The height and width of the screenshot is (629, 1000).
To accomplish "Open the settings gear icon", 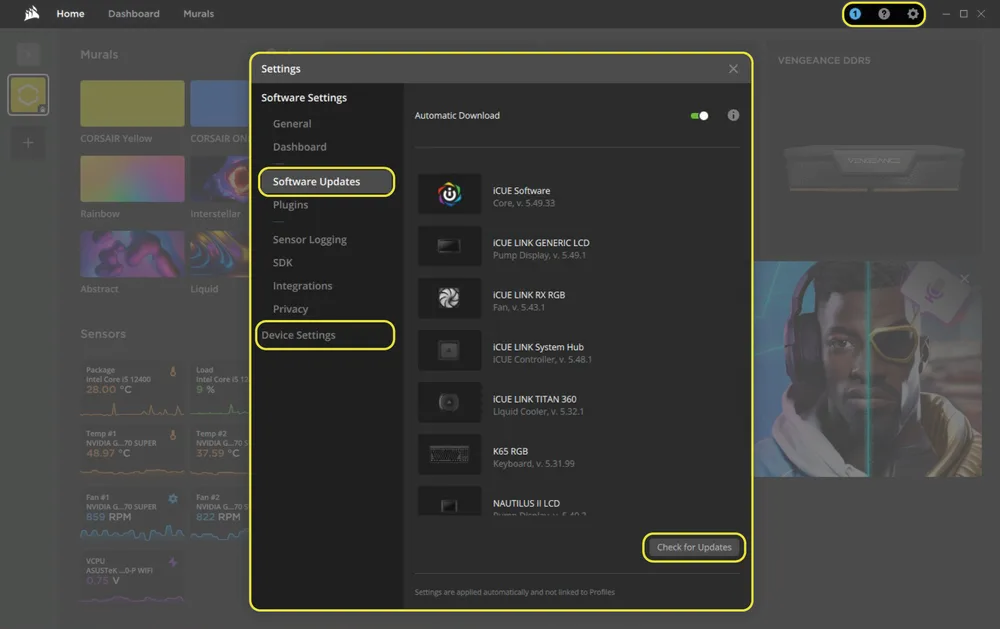I will [x=913, y=13].
